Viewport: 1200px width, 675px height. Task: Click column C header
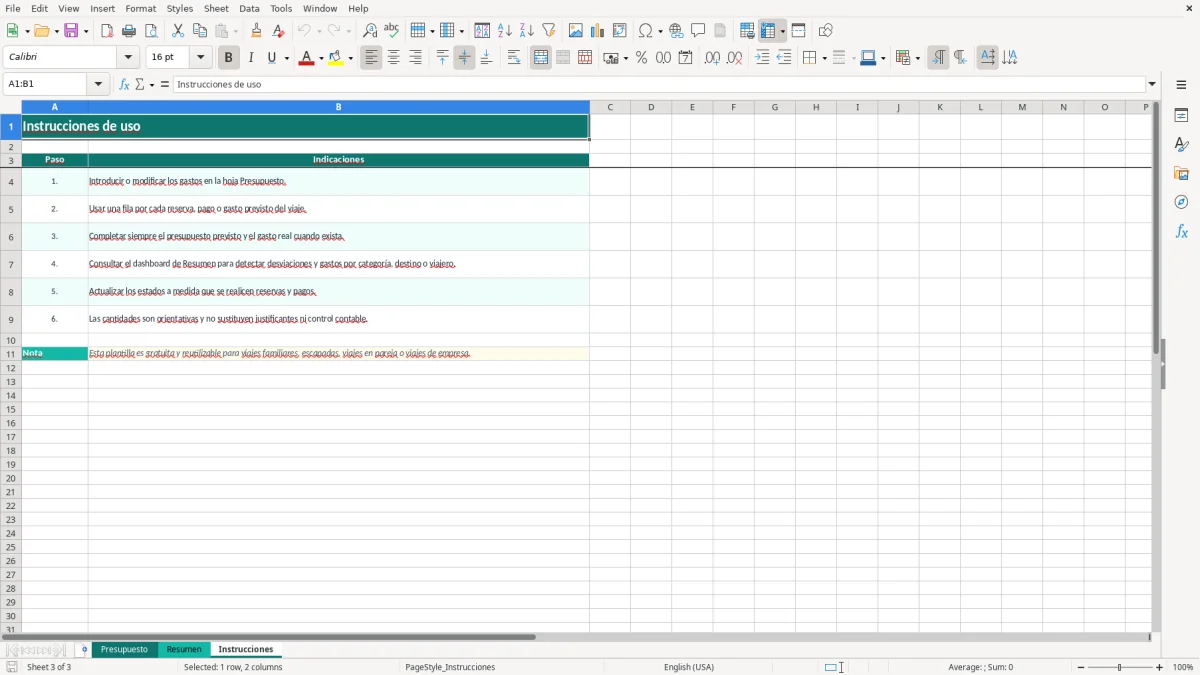[x=610, y=107]
